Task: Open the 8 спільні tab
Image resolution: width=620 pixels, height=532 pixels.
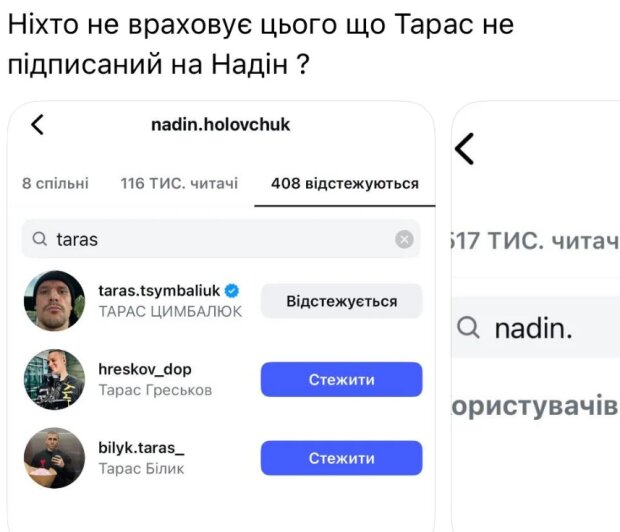Action: click(55, 184)
